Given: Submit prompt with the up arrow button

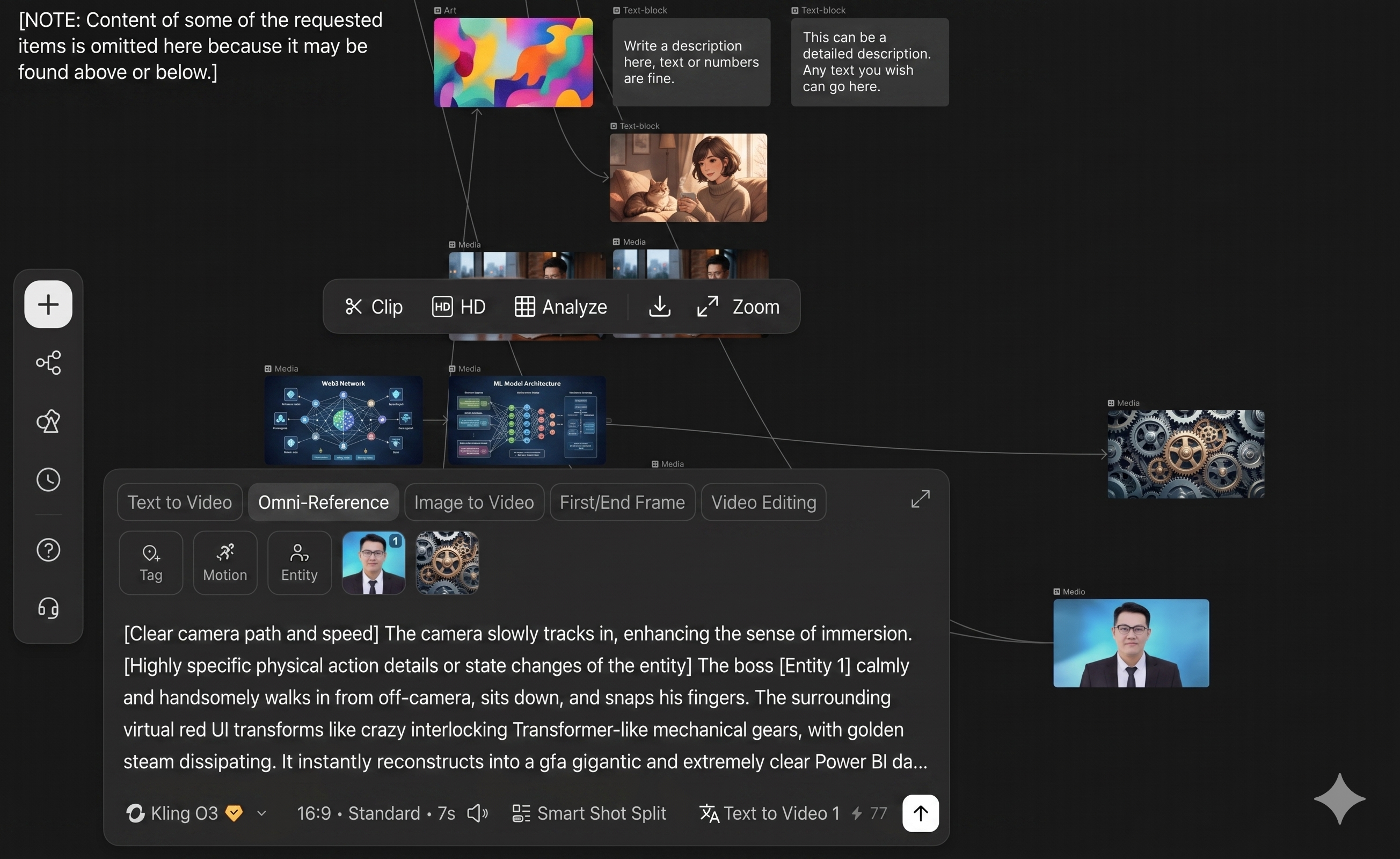Looking at the screenshot, I should coord(921,813).
